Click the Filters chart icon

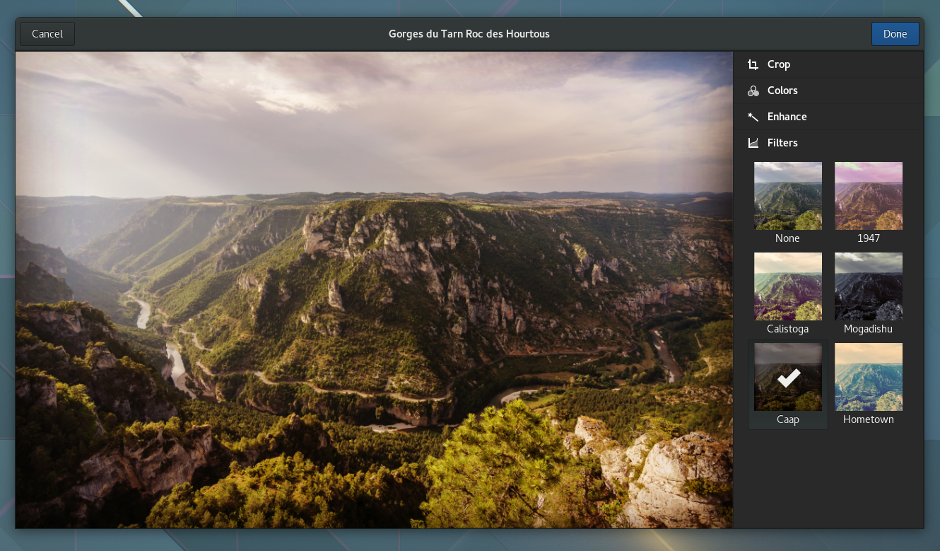point(753,143)
